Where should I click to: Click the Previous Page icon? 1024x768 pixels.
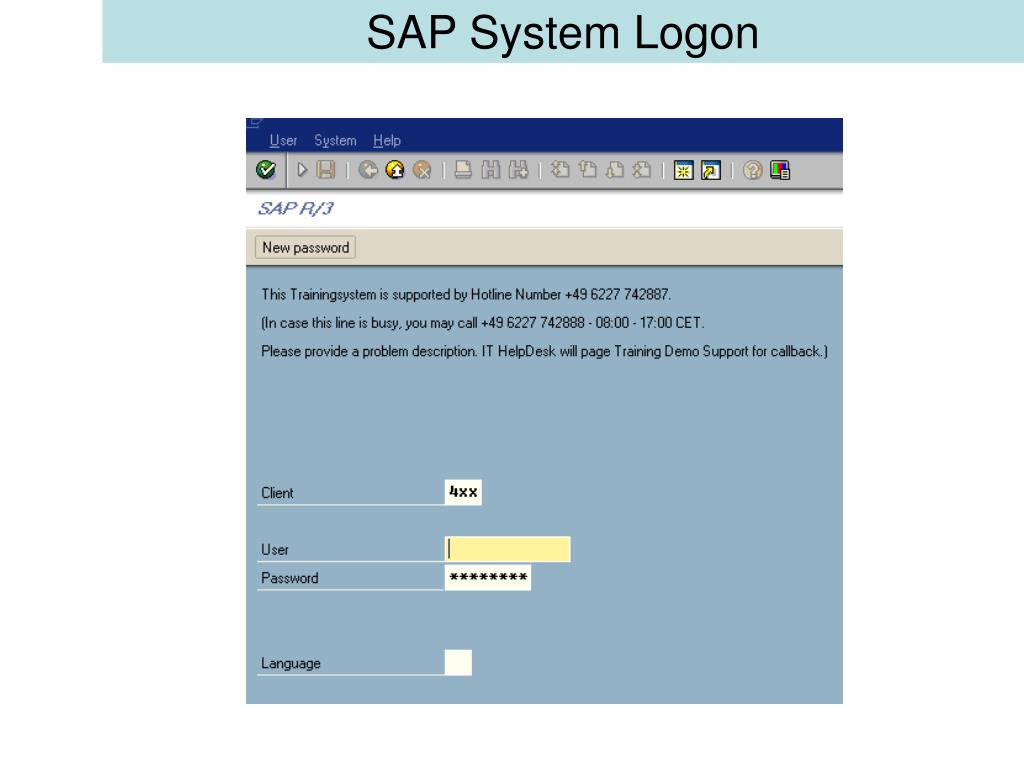[x=588, y=170]
